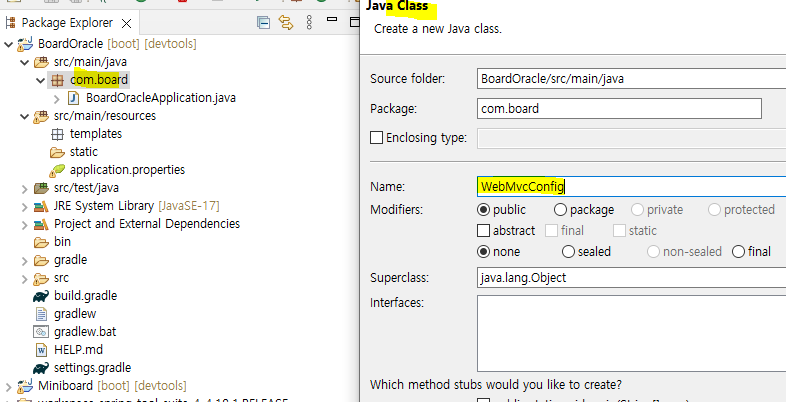Click the Source folder text field

(632, 78)
